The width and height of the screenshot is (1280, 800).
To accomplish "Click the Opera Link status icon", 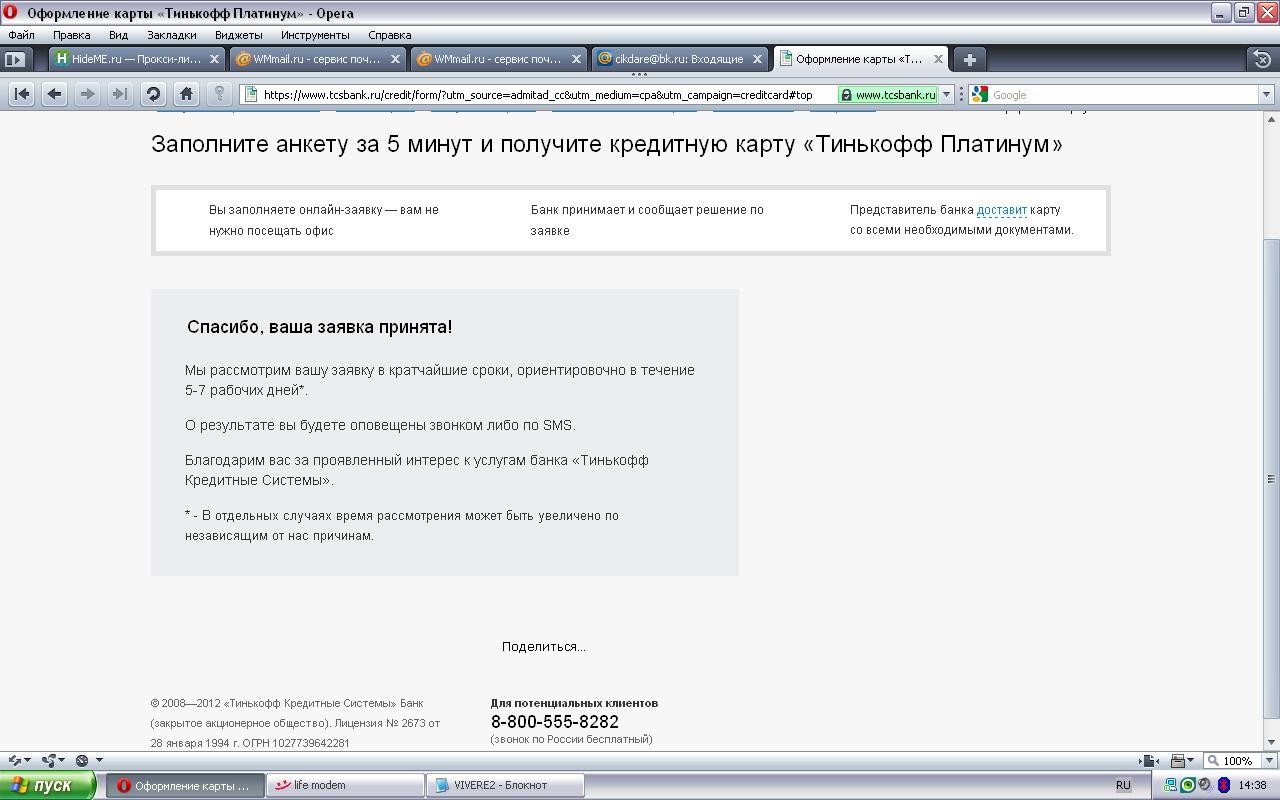I will (14, 760).
